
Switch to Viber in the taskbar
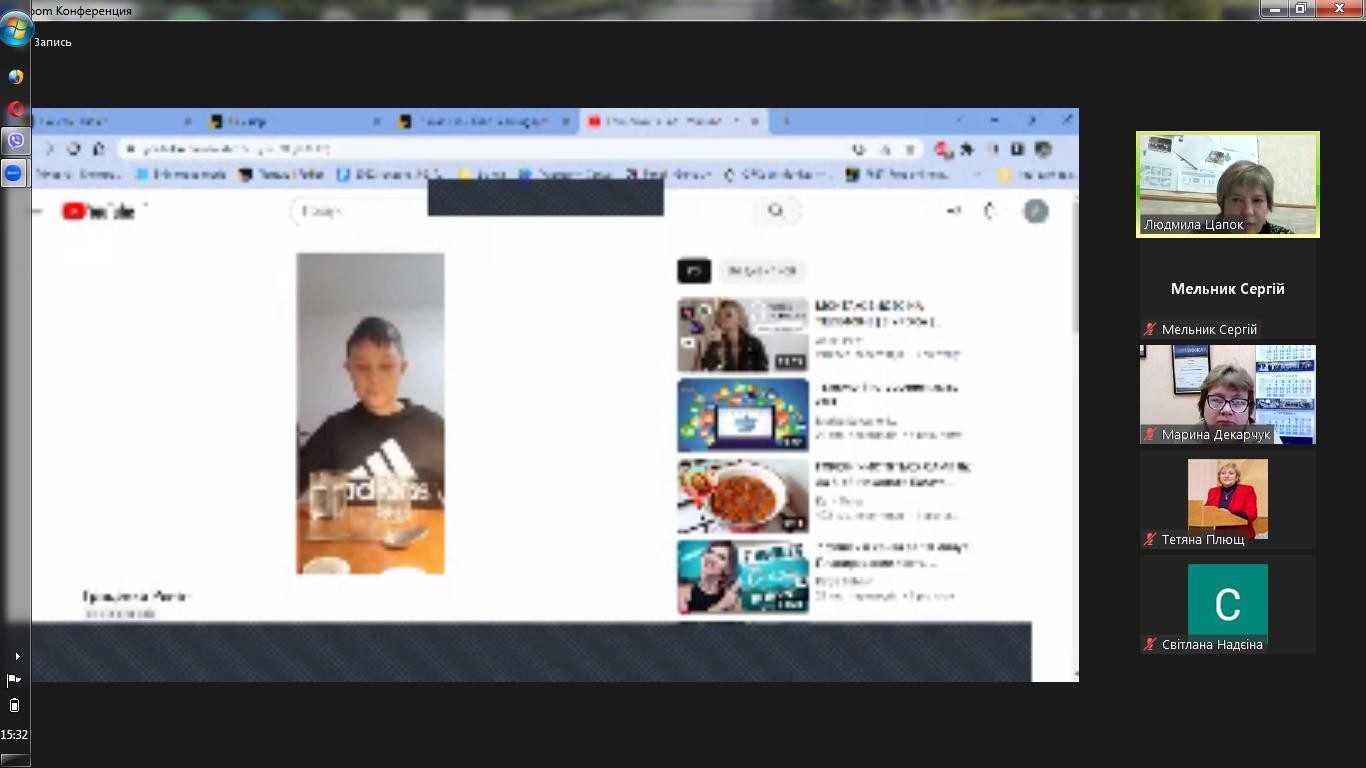pyautogui.click(x=15, y=141)
